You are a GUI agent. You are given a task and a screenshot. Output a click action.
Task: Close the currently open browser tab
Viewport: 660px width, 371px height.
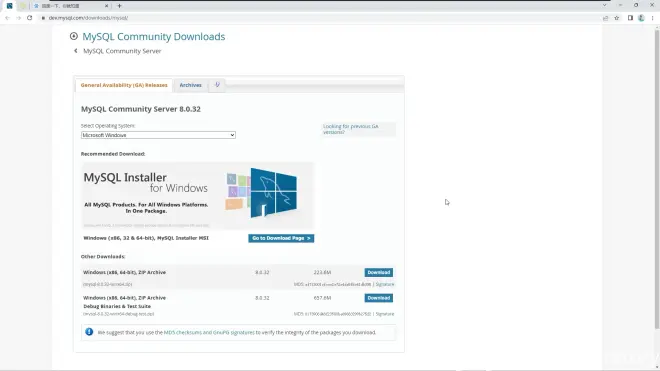(106, 6)
